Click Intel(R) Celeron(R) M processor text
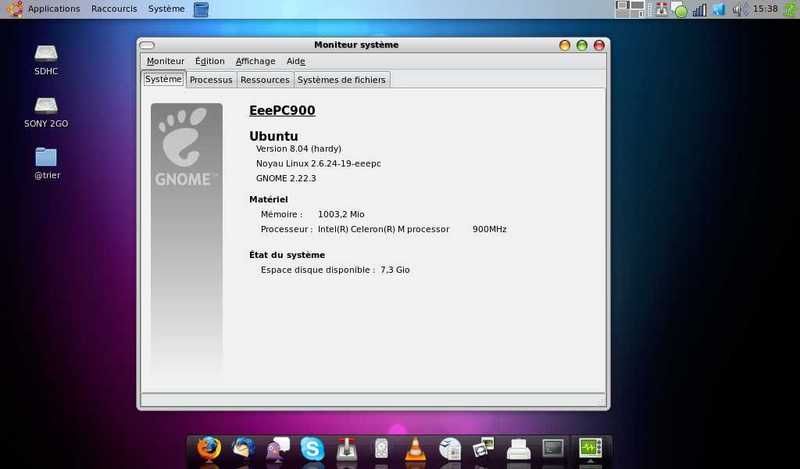This screenshot has height=469, width=800. pyautogui.click(x=383, y=229)
